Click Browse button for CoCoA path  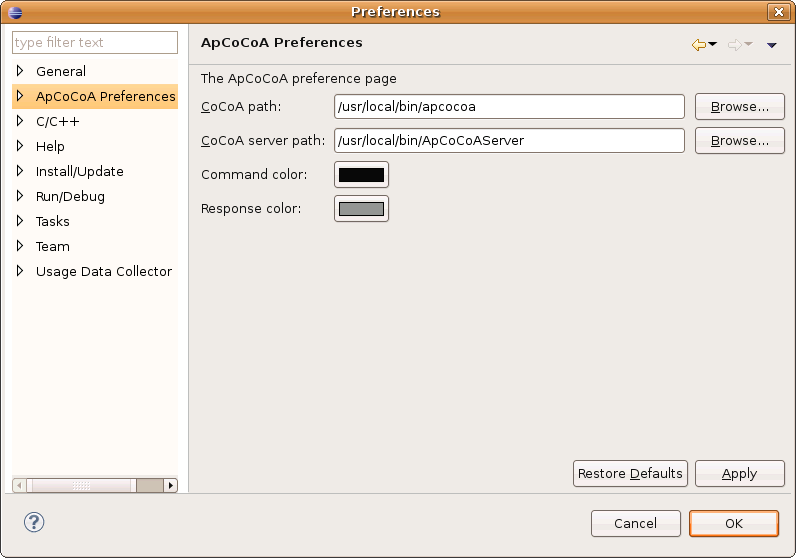click(740, 107)
